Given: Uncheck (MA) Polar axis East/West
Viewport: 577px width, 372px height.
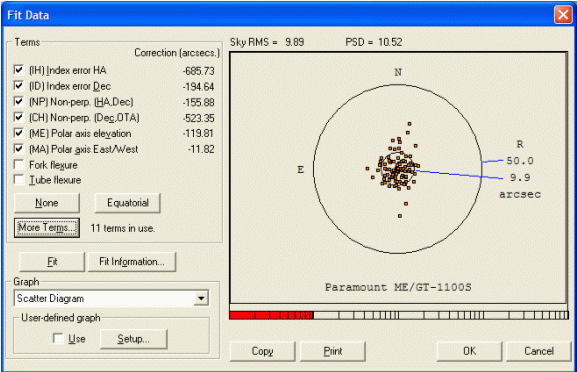Looking at the screenshot, I should [x=18, y=149].
